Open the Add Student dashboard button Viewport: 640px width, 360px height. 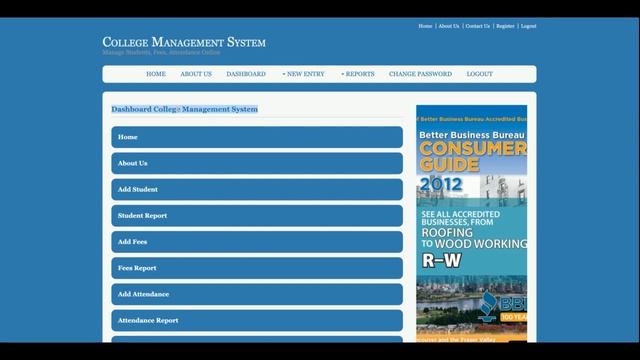257,189
